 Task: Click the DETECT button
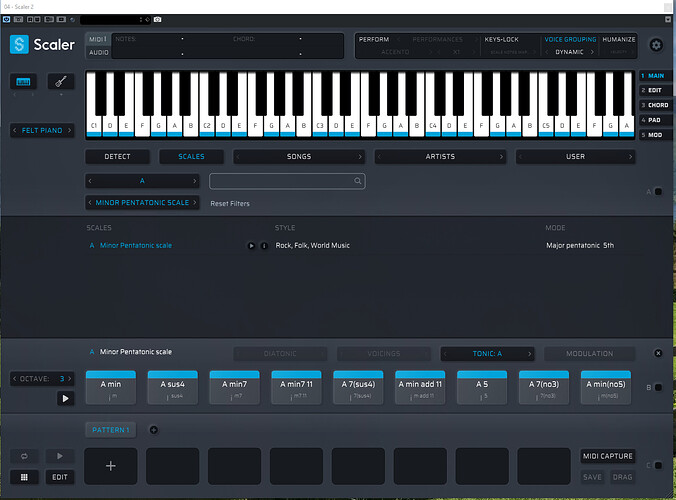117,156
